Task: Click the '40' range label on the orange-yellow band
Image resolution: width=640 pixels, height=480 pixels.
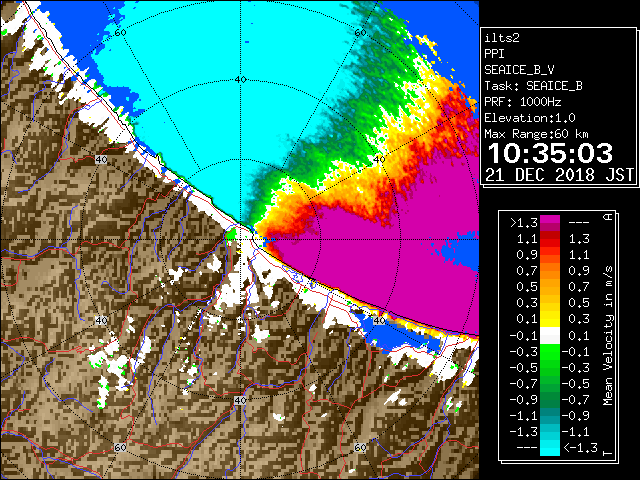Action: (x=379, y=159)
